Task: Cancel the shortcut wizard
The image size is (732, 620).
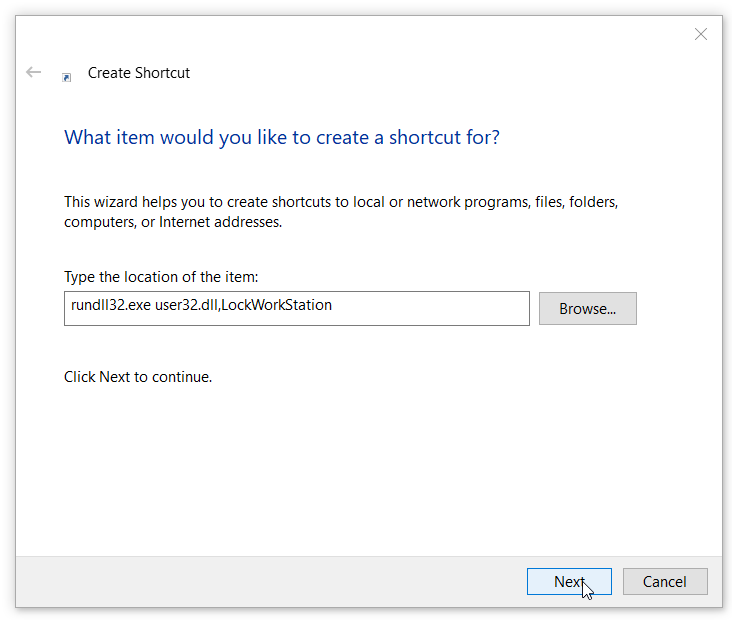Action: 665,581
